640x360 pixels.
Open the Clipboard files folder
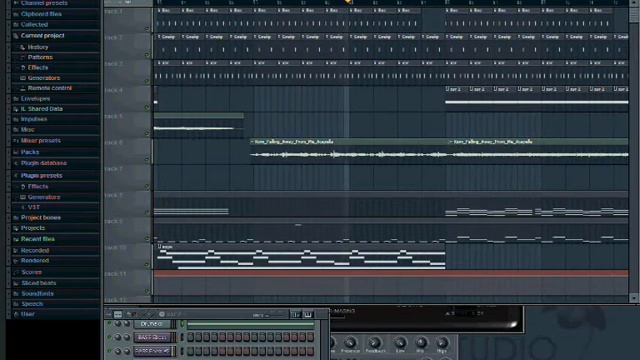[x=41, y=14]
